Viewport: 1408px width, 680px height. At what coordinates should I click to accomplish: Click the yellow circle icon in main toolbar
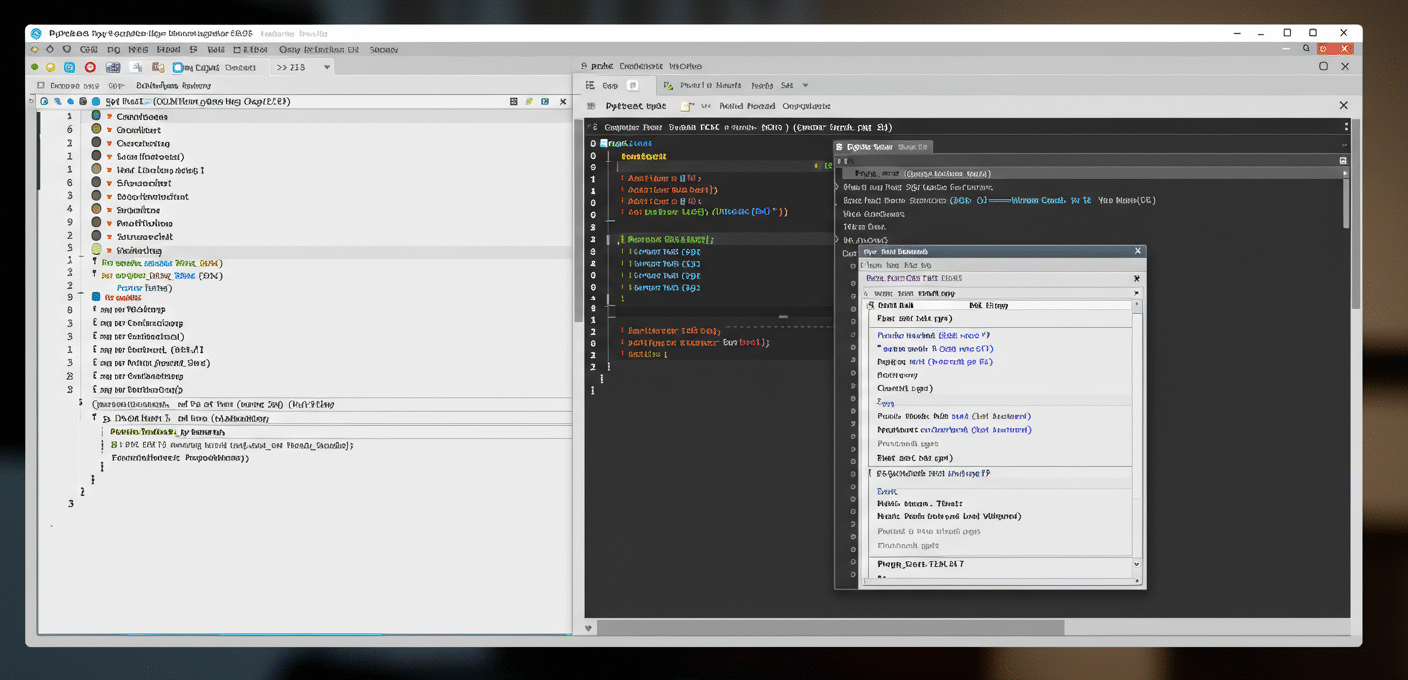pos(51,68)
